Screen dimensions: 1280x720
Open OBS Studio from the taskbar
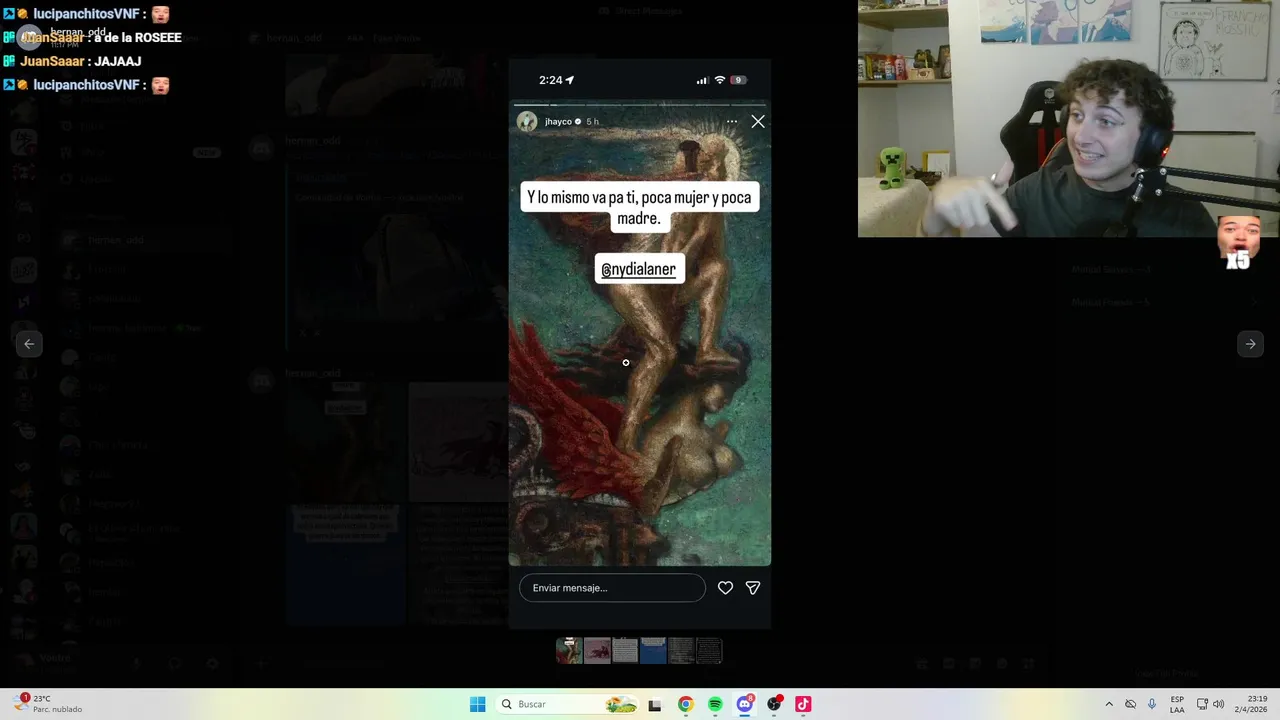[774, 704]
